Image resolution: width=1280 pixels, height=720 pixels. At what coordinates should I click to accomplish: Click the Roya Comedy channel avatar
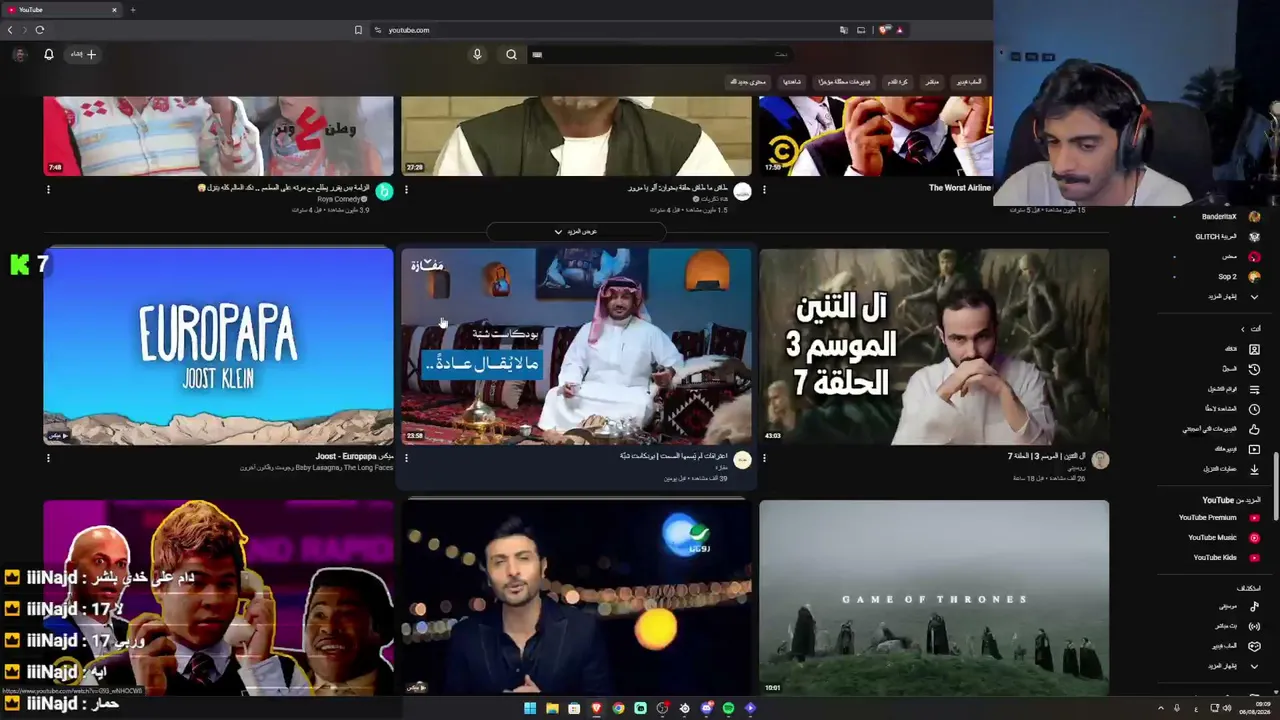click(x=384, y=191)
